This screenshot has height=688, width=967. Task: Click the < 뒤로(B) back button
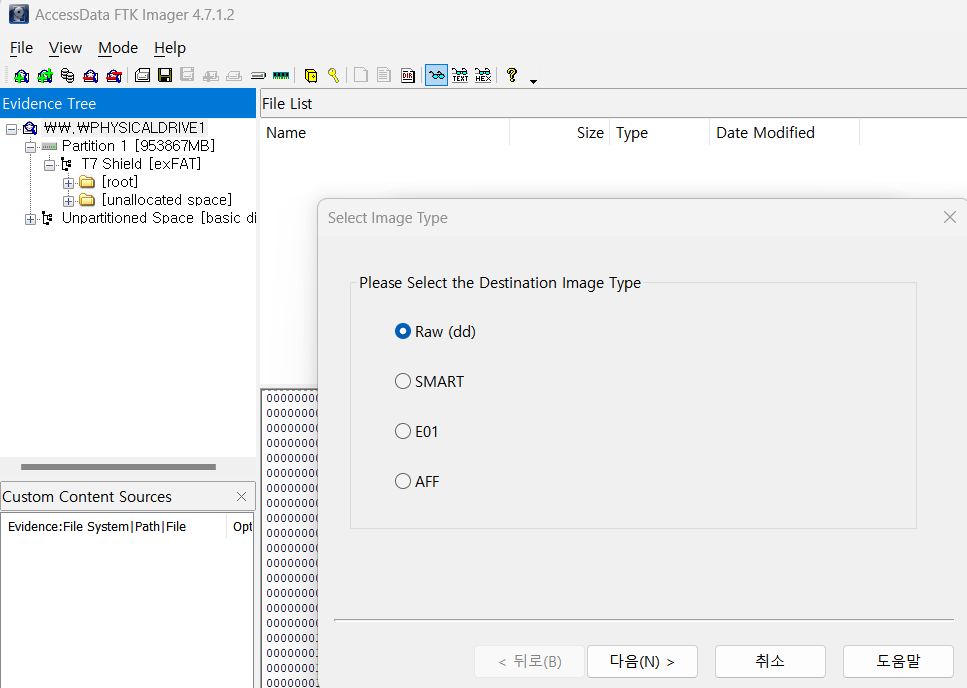tap(530, 661)
